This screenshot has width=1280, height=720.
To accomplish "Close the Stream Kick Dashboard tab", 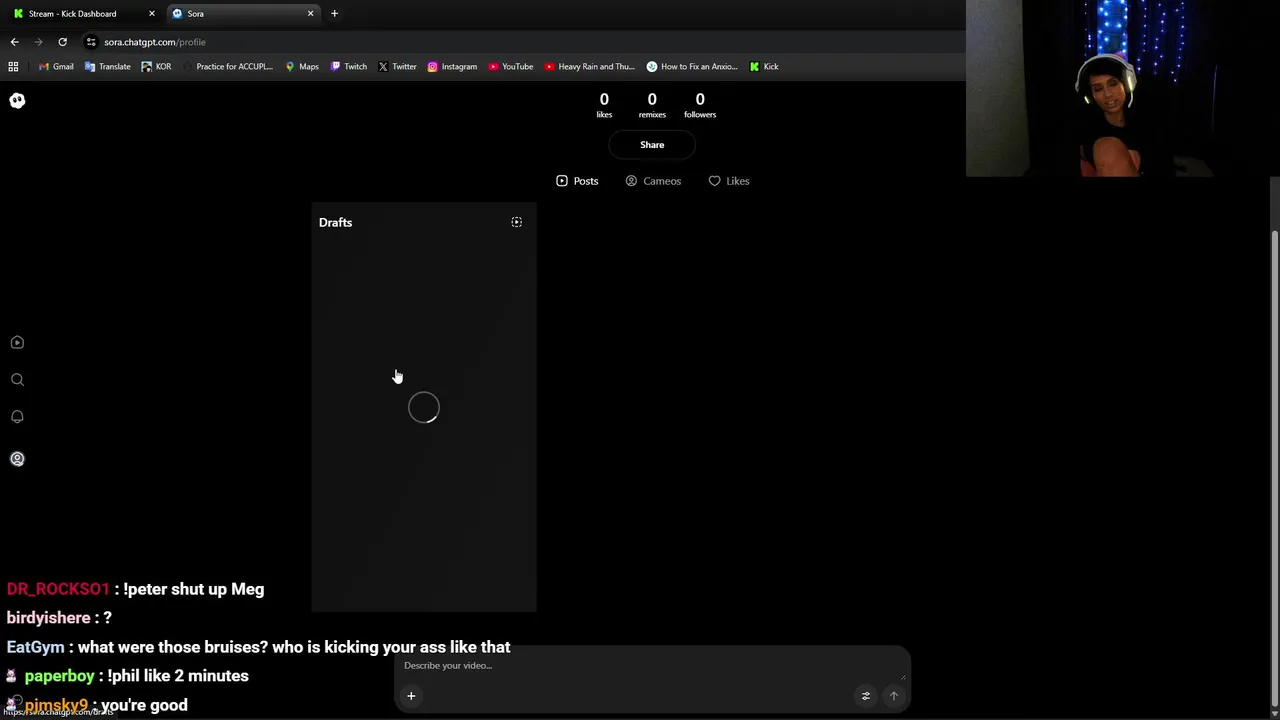I will 152,13.
